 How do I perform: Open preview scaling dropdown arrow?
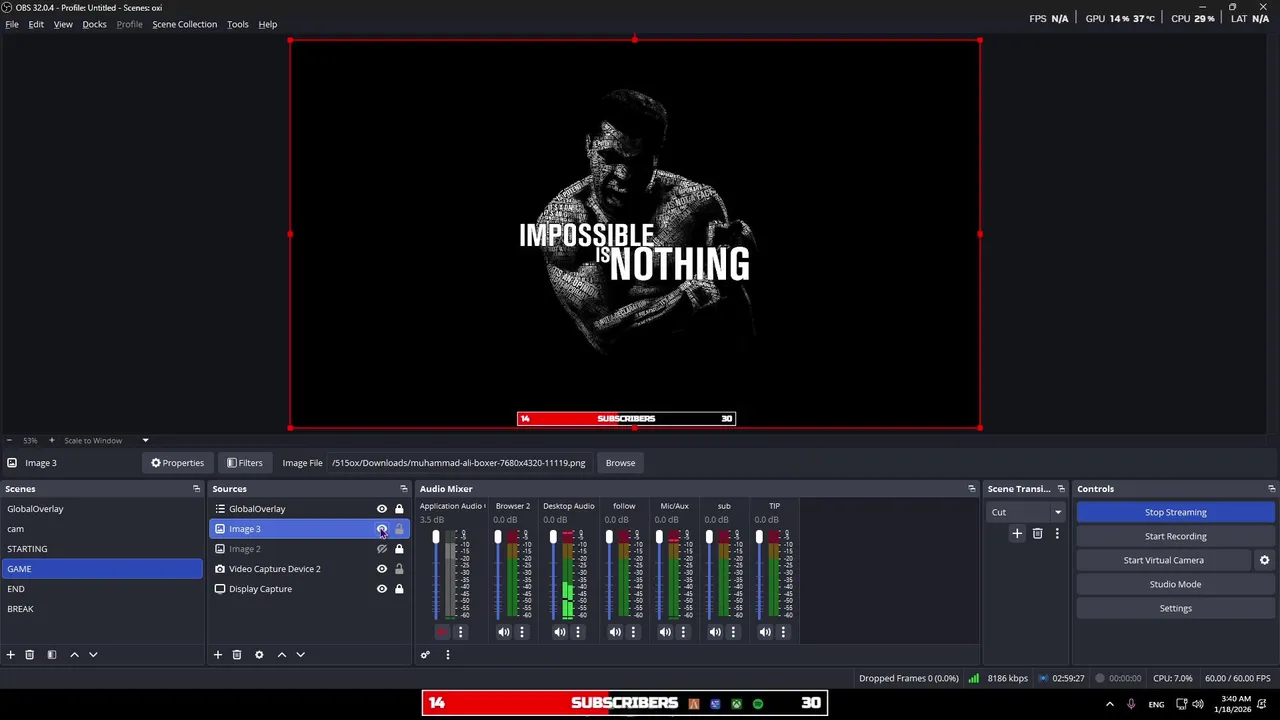[x=145, y=440]
